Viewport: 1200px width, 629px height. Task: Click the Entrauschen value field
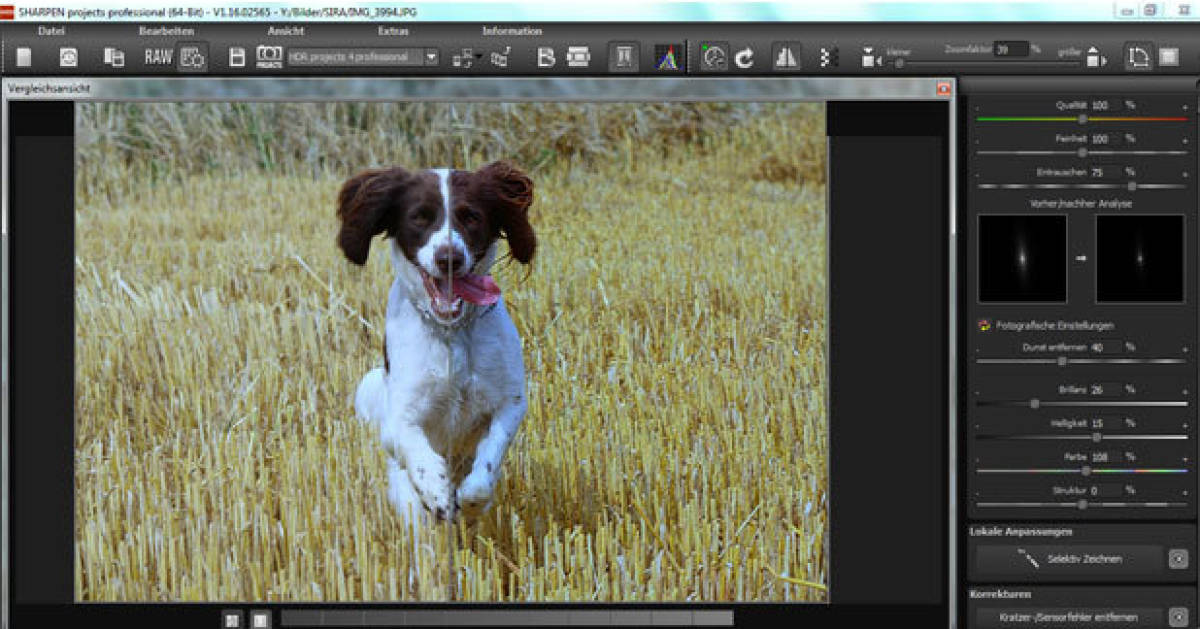[1105, 172]
